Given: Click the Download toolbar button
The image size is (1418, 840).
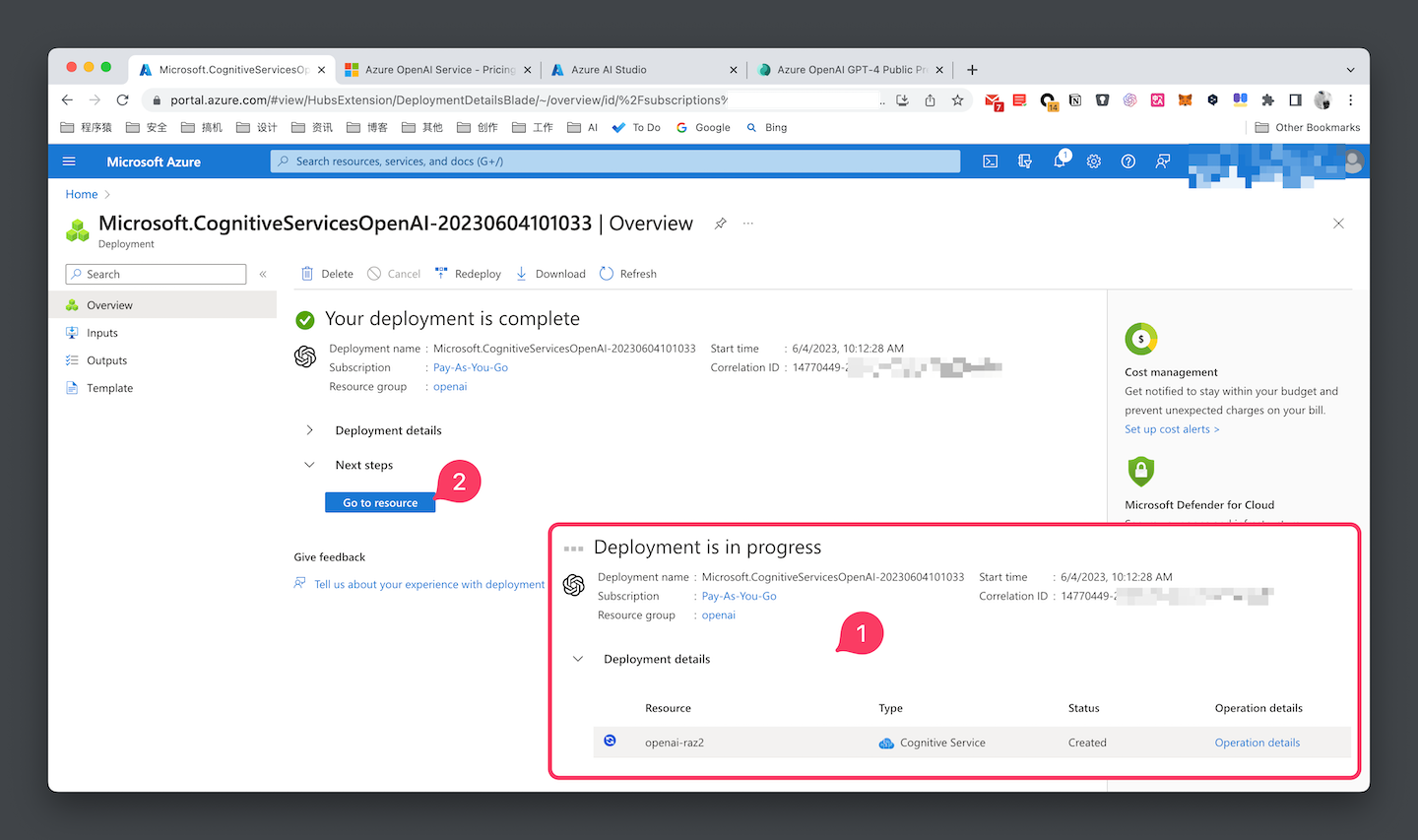Looking at the screenshot, I should click(550, 274).
